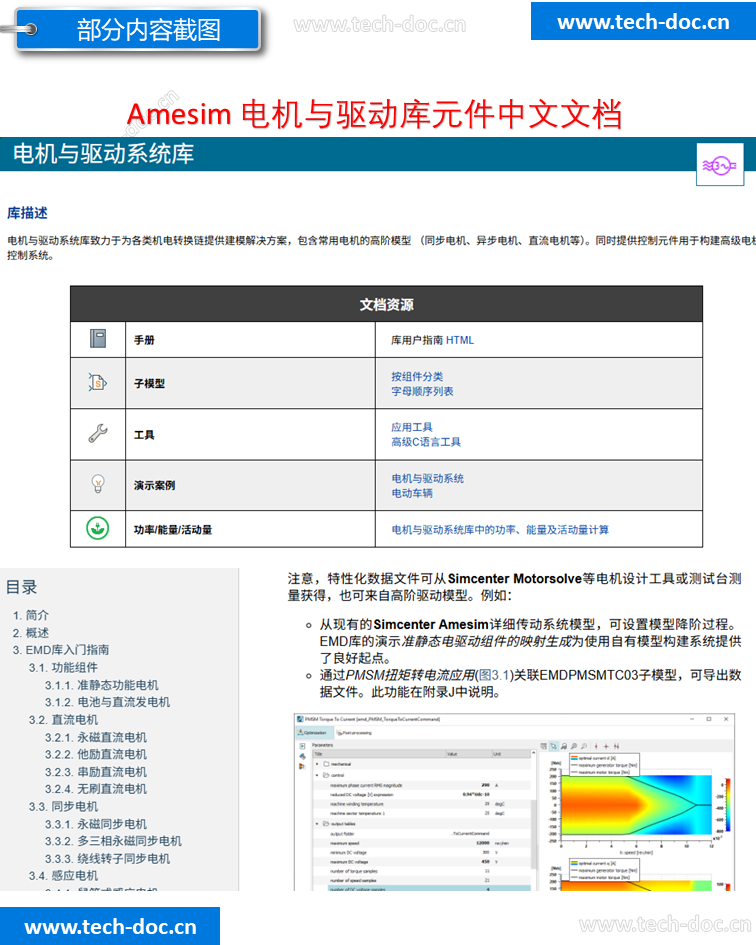This screenshot has height=945, width=756.
Task: Click the second magnifier icon in plot toolbar
Action: pos(584,746)
